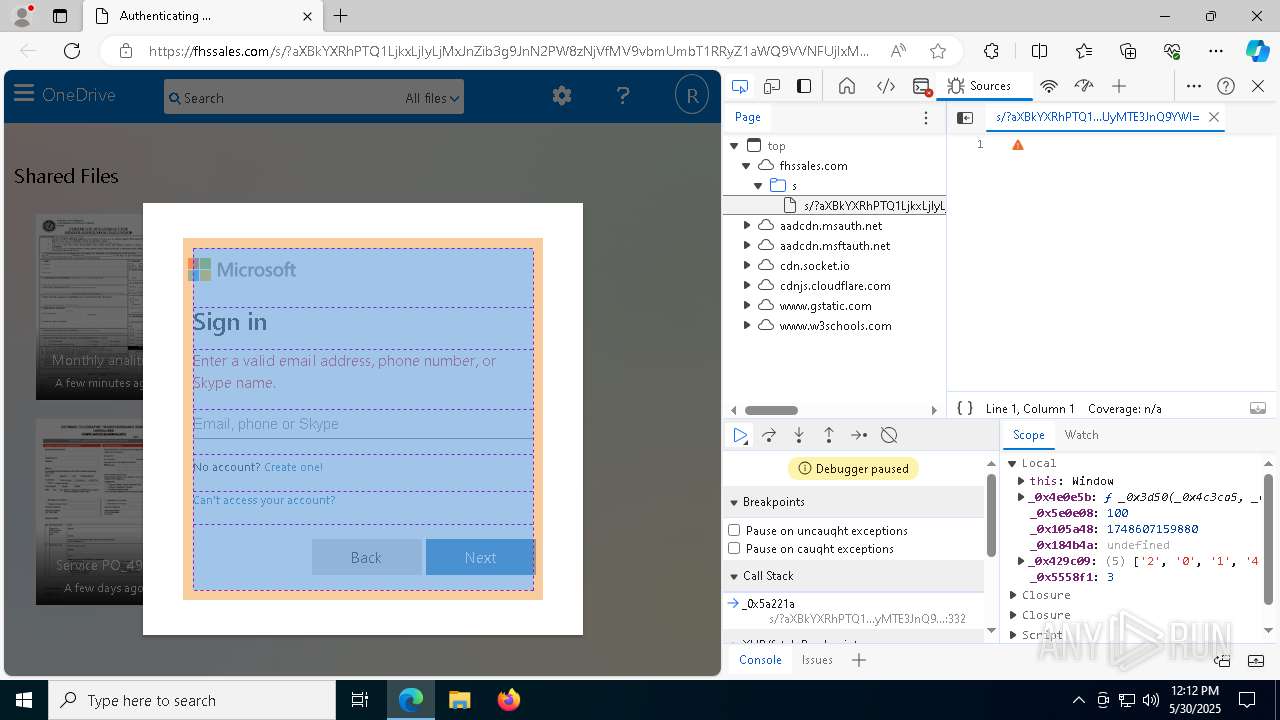Open the Console drawer tab
Viewport: 1280px width, 720px height.
(x=760, y=660)
